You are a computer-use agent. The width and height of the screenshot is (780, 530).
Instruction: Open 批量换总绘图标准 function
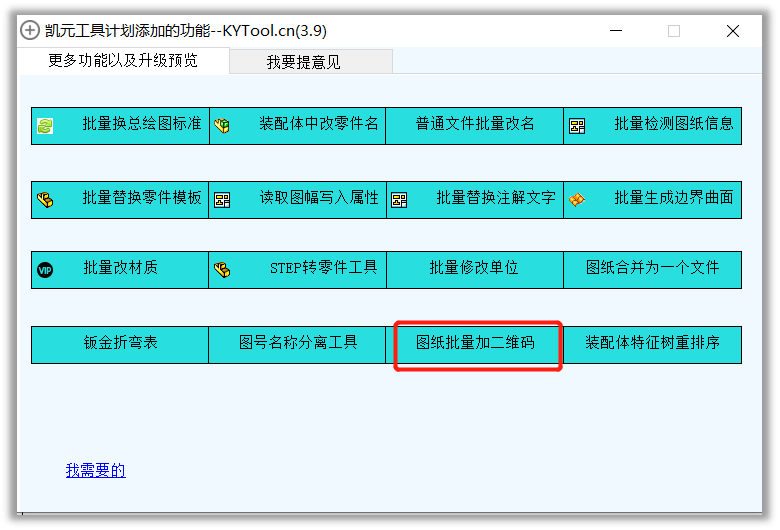pos(120,126)
